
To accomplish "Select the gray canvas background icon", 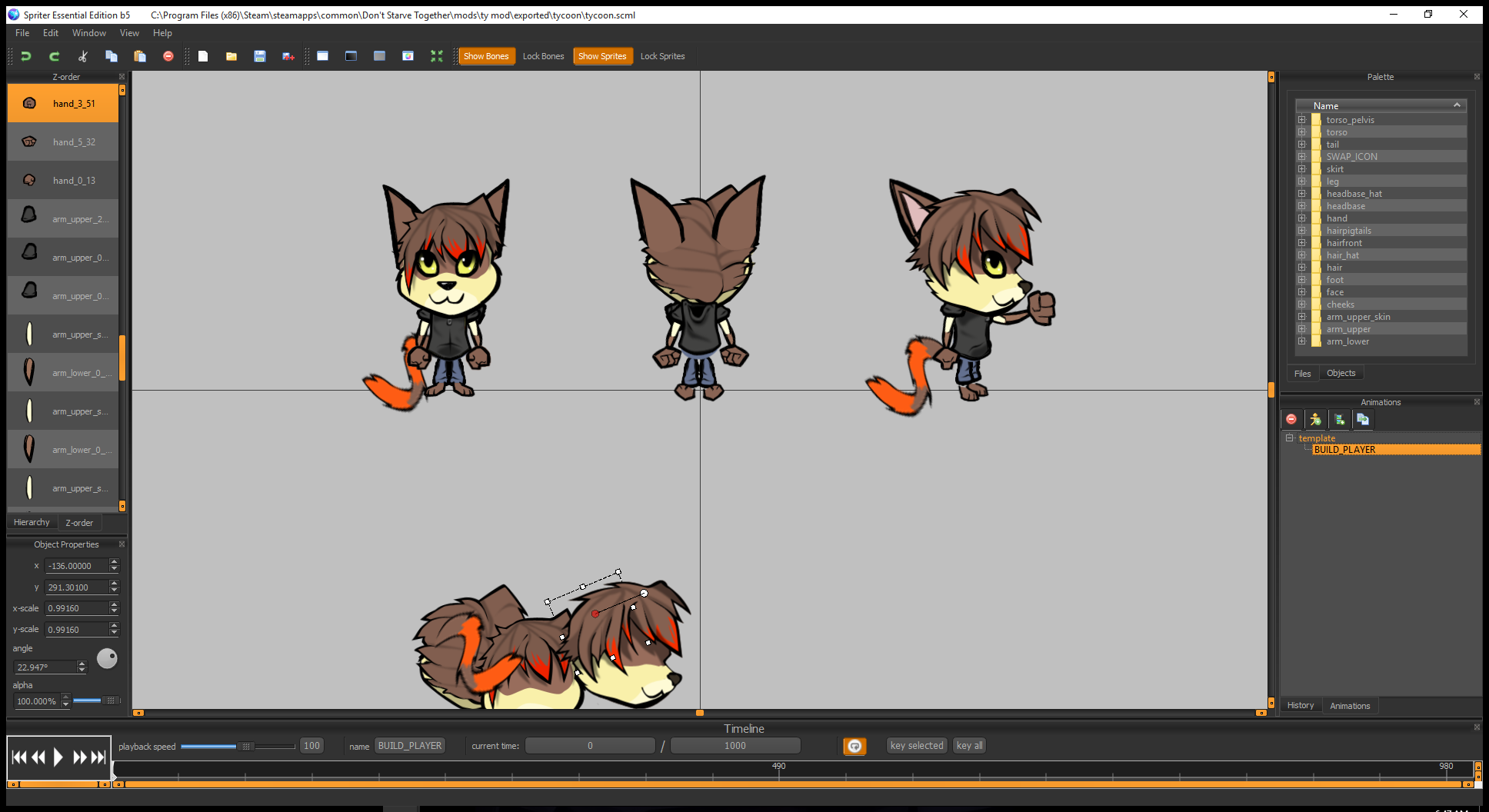I will pyautogui.click(x=380, y=56).
